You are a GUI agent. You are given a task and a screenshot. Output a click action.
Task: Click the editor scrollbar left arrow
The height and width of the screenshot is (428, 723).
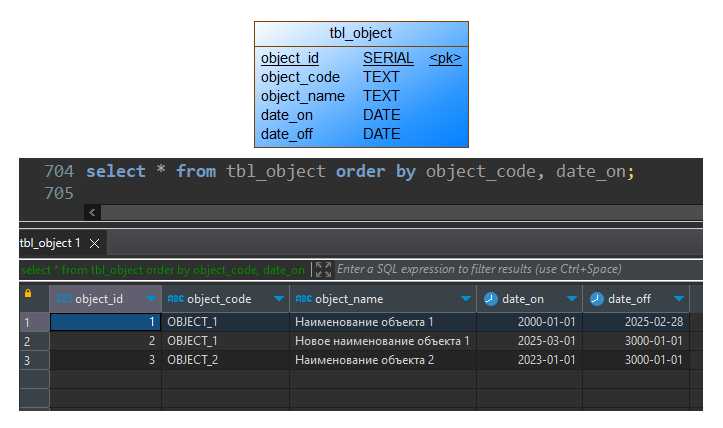92,212
